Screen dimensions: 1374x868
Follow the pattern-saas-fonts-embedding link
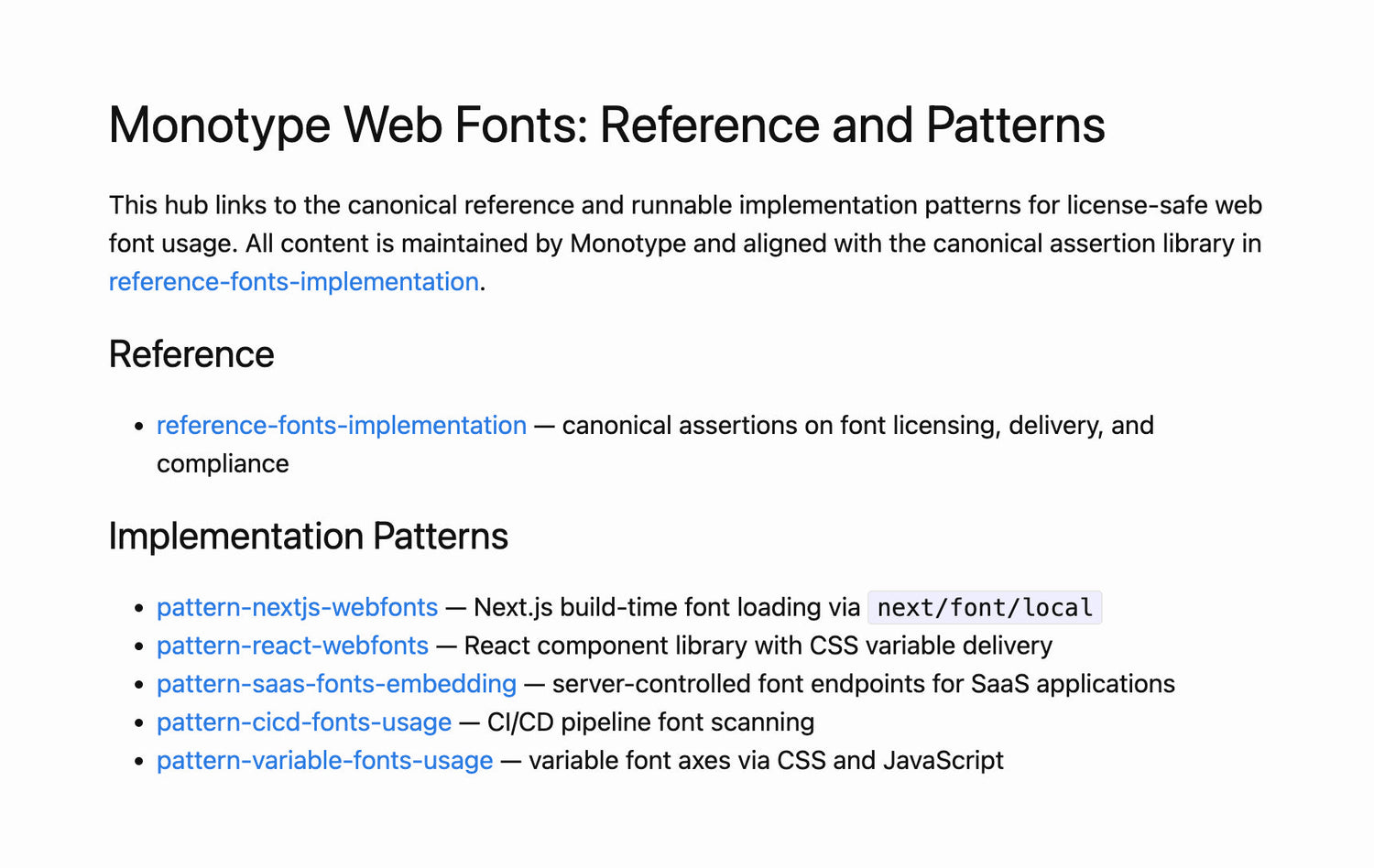coord(337,685)
